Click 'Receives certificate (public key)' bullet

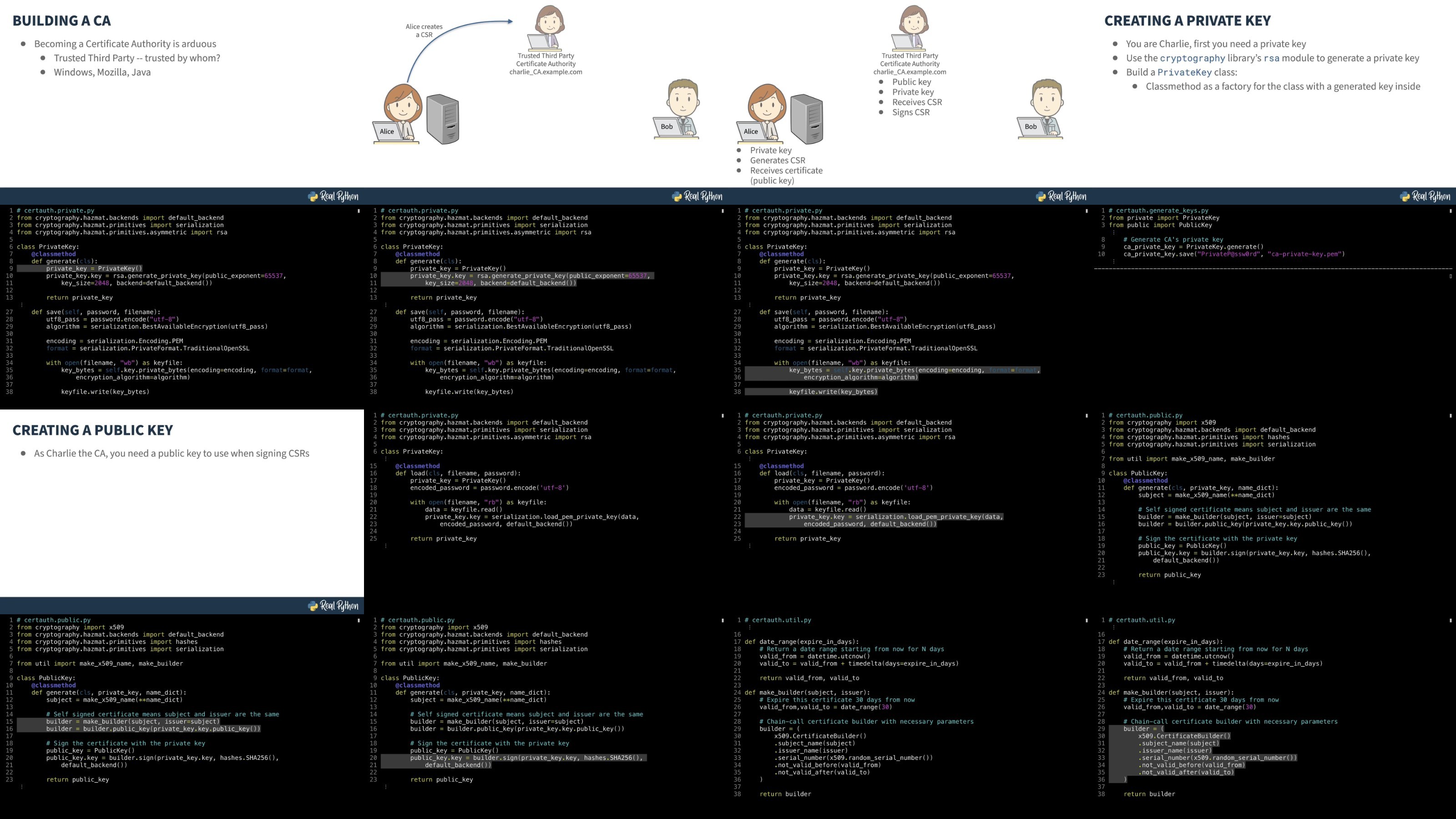(786, 176)
